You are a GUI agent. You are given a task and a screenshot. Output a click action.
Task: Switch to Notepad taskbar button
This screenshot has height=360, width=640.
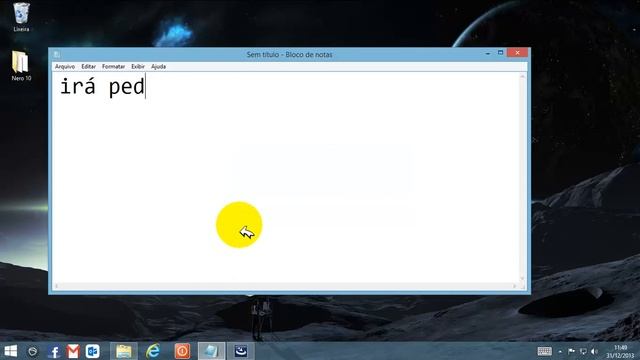[x=211, y=351]
